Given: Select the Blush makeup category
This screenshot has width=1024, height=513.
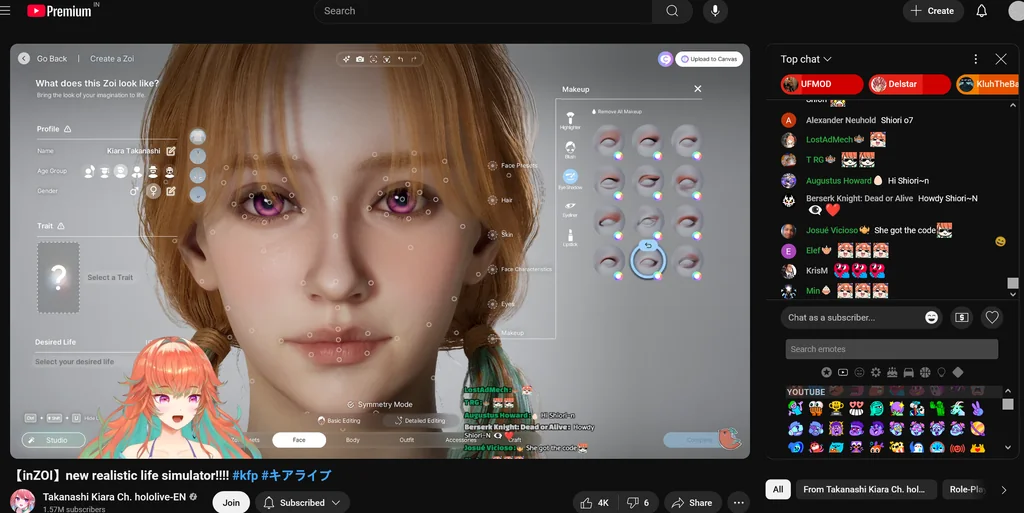Looking at the screenshot, I should coord(570,149).
